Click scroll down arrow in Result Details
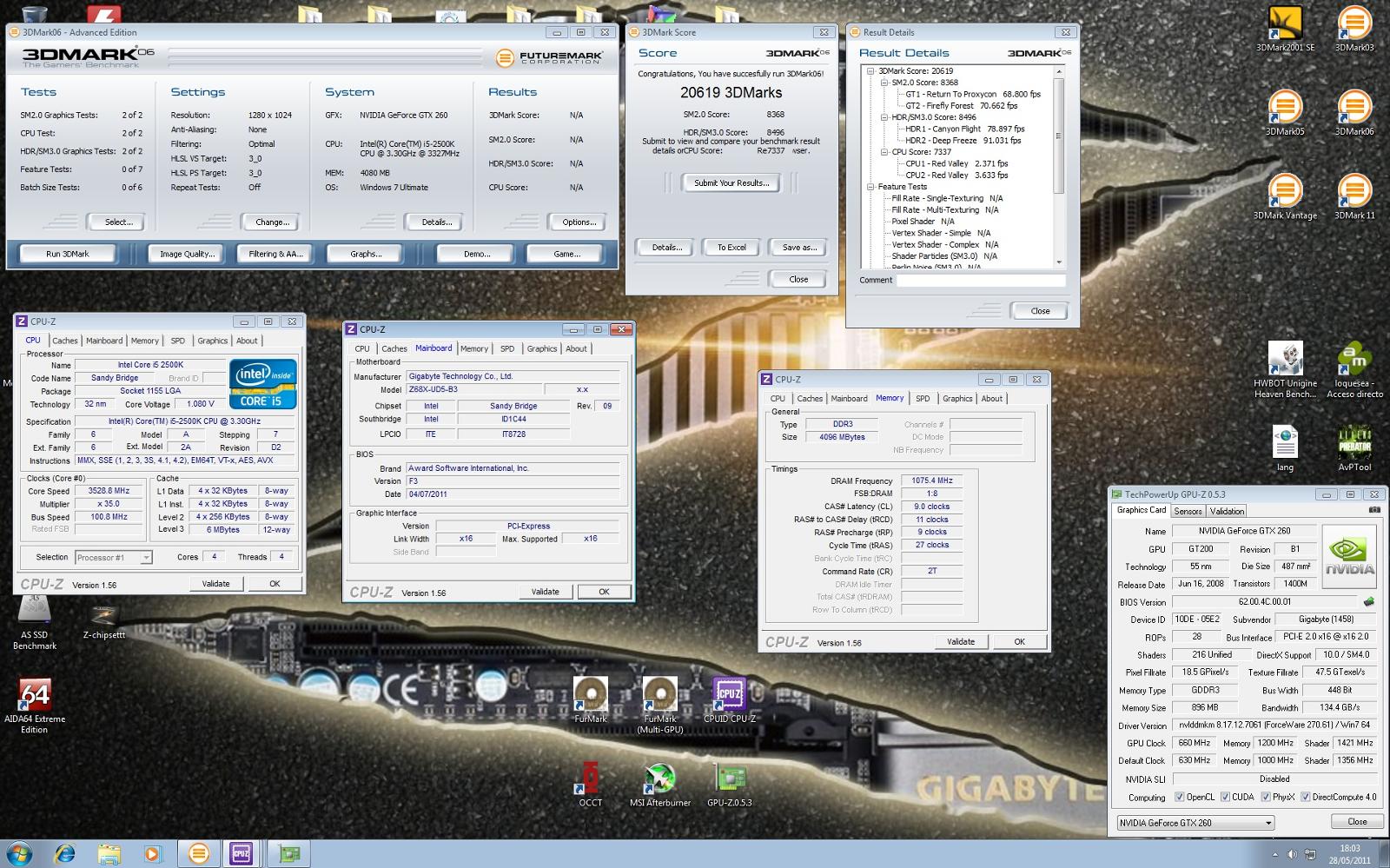Screen dimensions: 1390x868 (x=1058, y=262)
